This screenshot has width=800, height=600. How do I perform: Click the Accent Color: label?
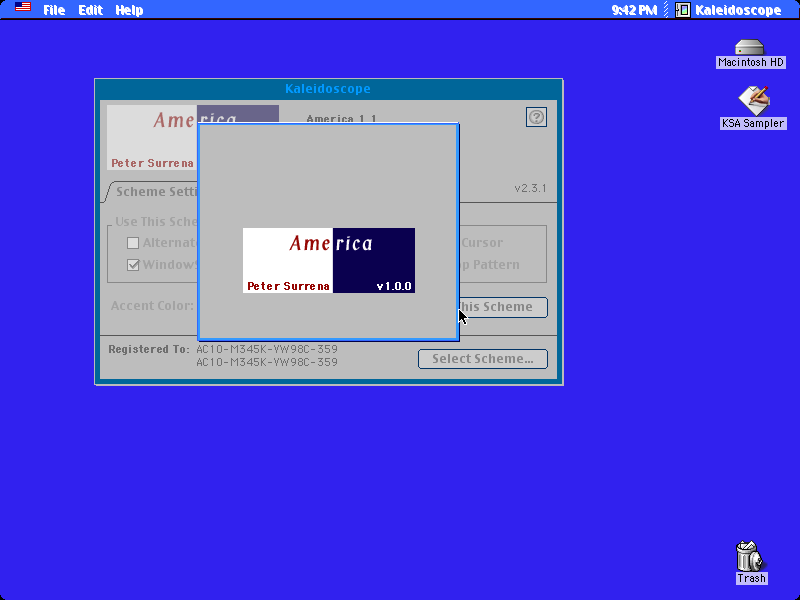tap(152, 306)
